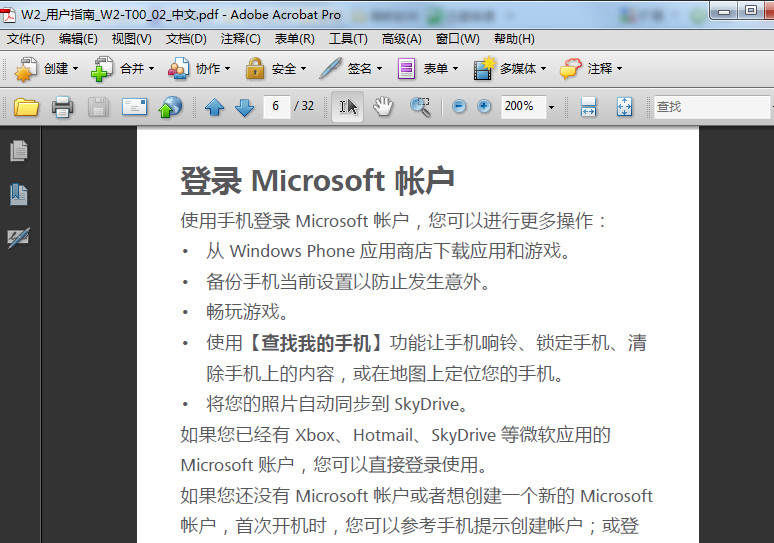Click the zoom in plus button
Viewport: 774px width, 543px height.
(484, 106)
